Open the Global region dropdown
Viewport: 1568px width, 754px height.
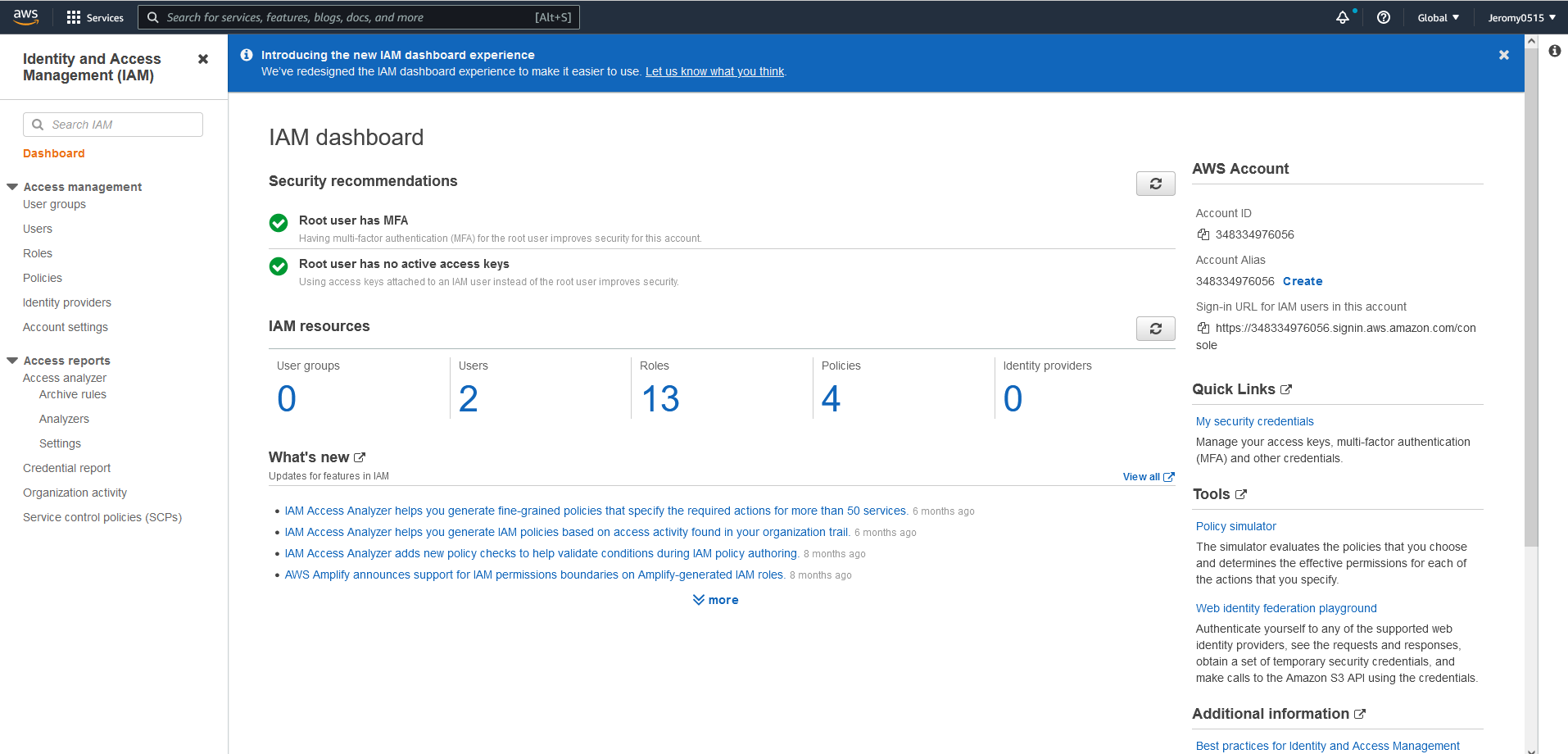(x=1439, y=17)
